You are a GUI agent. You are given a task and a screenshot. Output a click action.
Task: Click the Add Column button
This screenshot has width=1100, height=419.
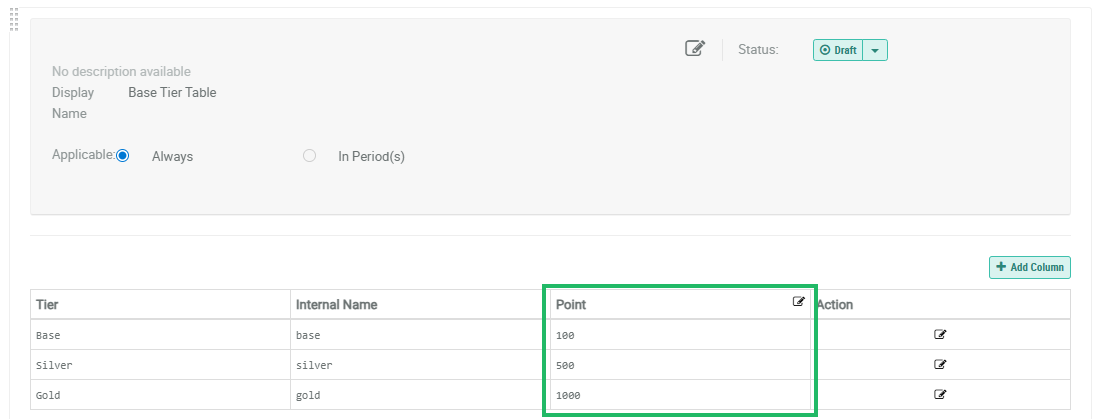[x=1030, y=267]
